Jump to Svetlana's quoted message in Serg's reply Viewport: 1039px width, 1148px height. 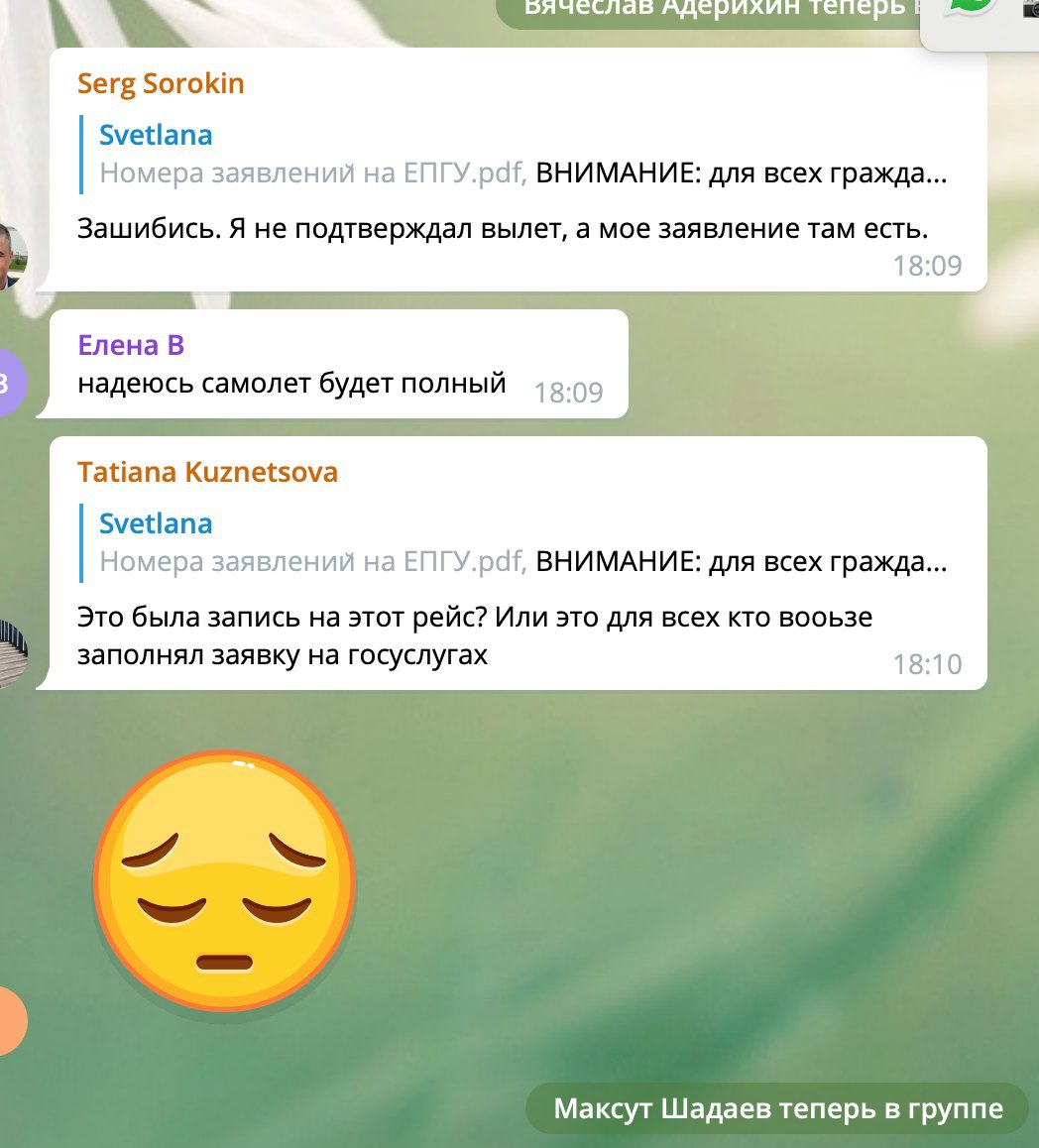514,155
